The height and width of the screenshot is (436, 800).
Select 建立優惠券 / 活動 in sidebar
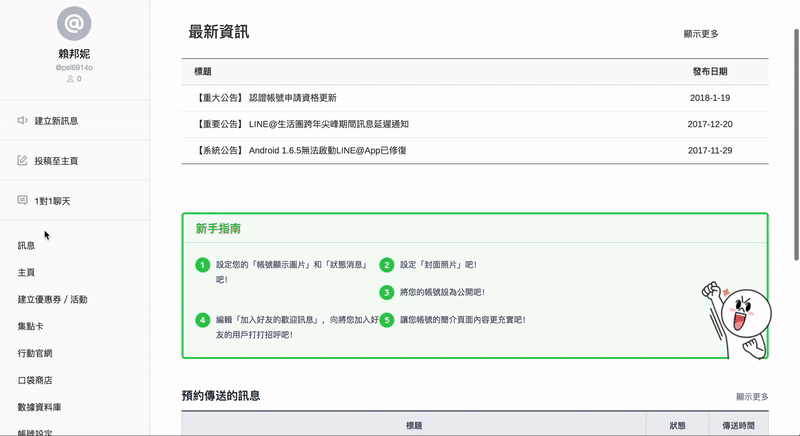tap(53, 299)
